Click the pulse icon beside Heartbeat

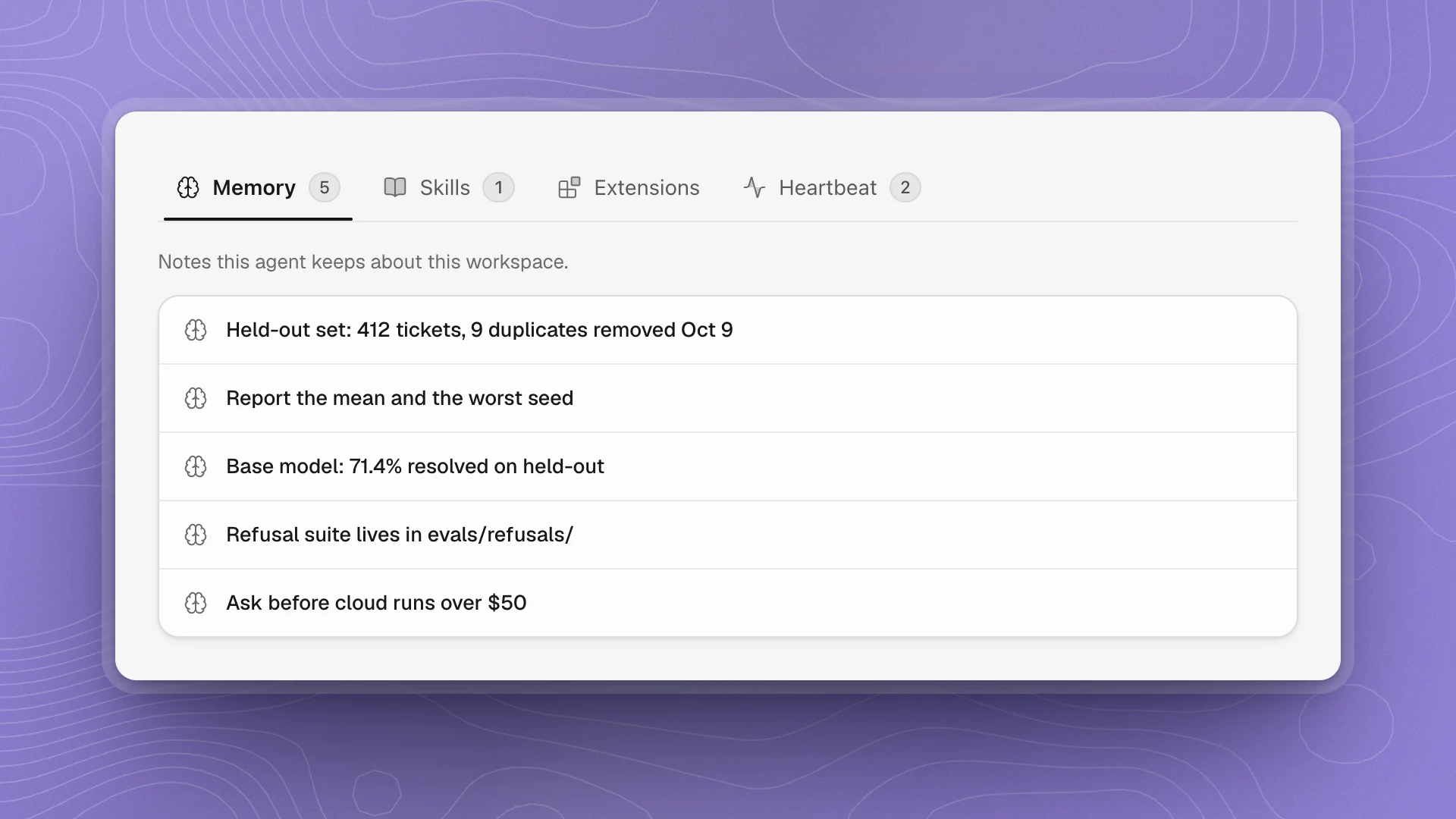point(755,187)
